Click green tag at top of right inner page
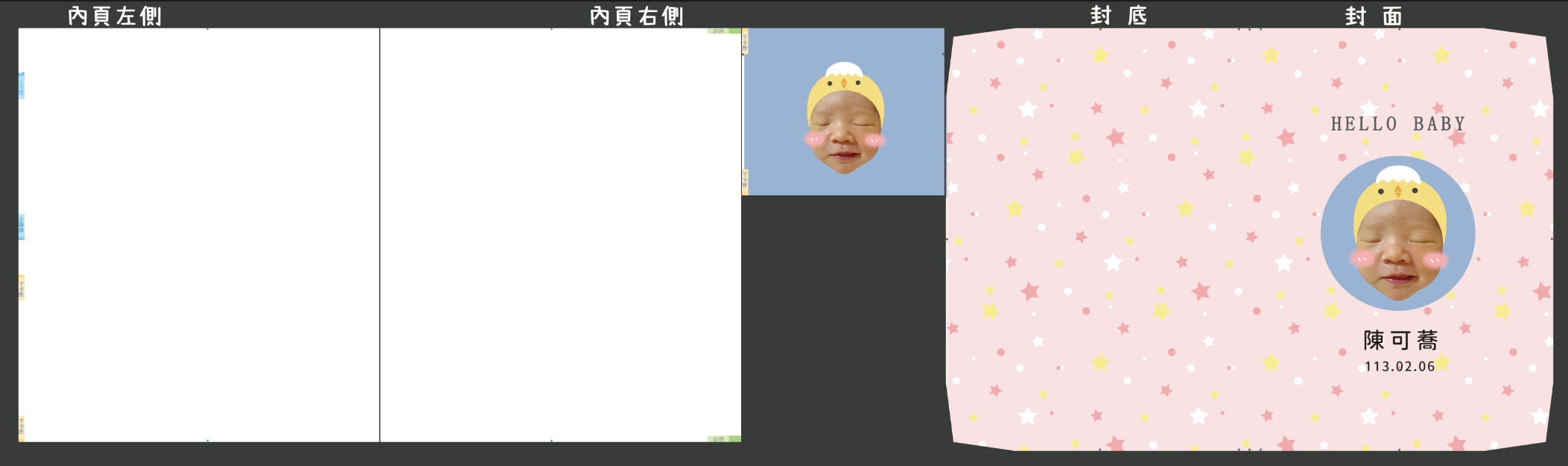This screenshot has height=466, width=1568. click(723, 31)
